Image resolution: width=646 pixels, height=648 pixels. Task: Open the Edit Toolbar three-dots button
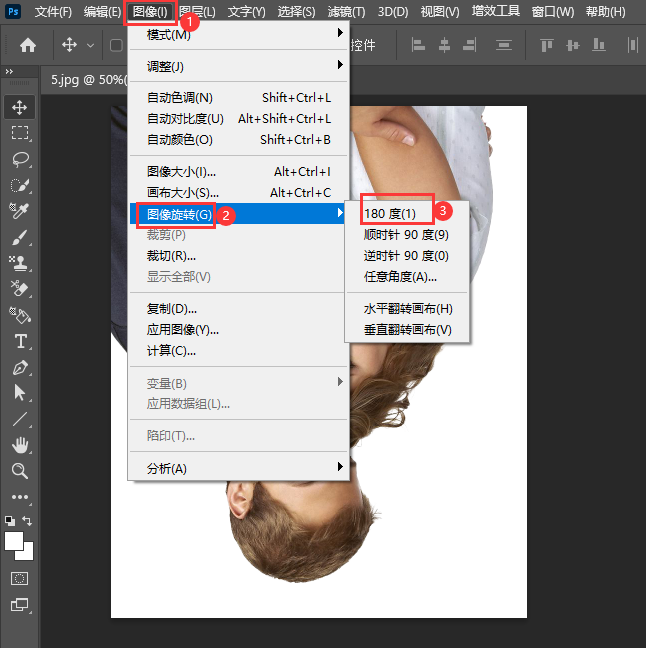coord(19,497)
